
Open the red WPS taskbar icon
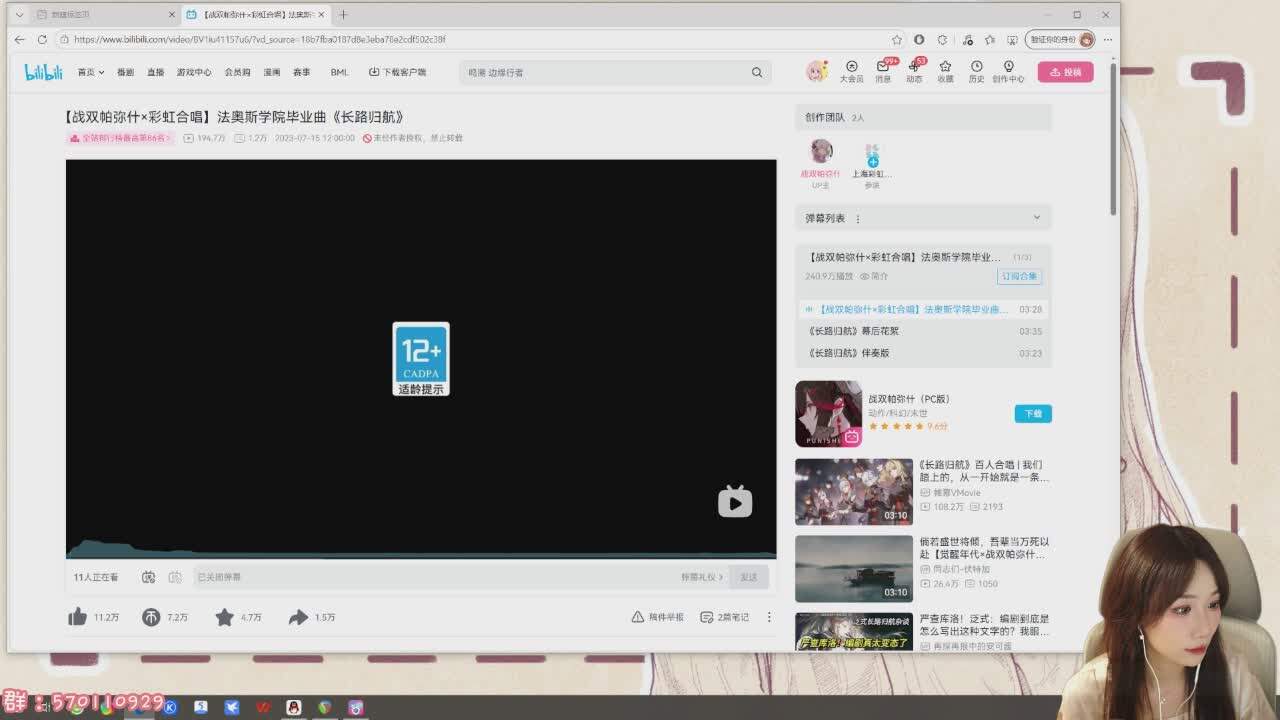263,707
